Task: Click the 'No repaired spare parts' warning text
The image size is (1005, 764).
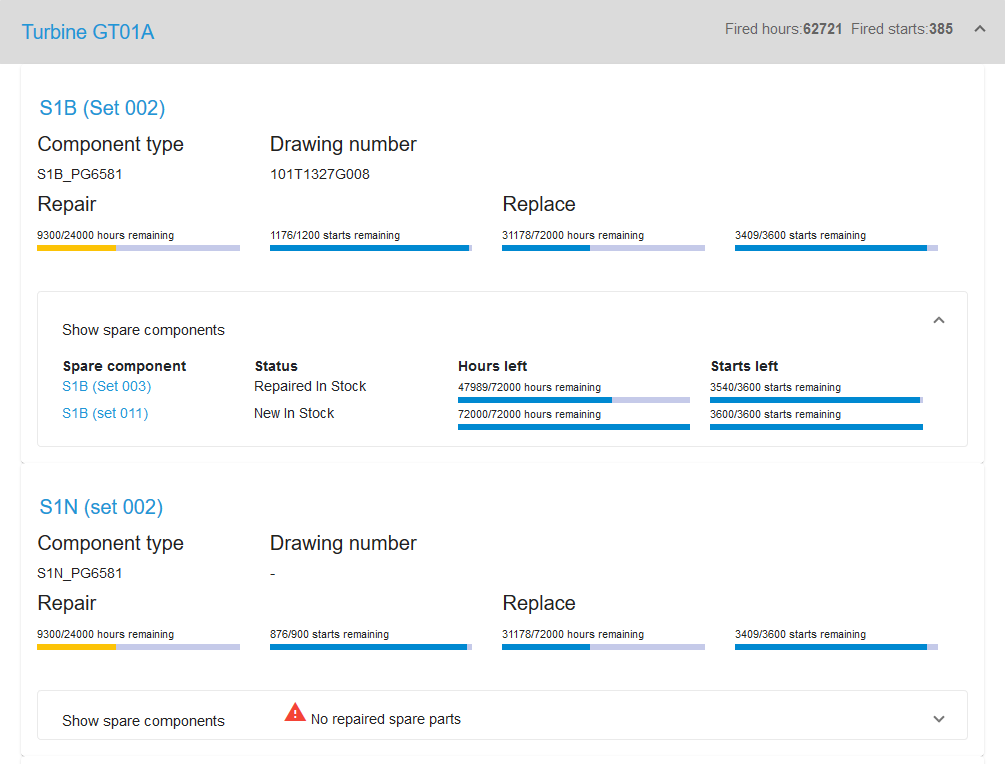Action: pyautogui.click(x=386, y=719)
